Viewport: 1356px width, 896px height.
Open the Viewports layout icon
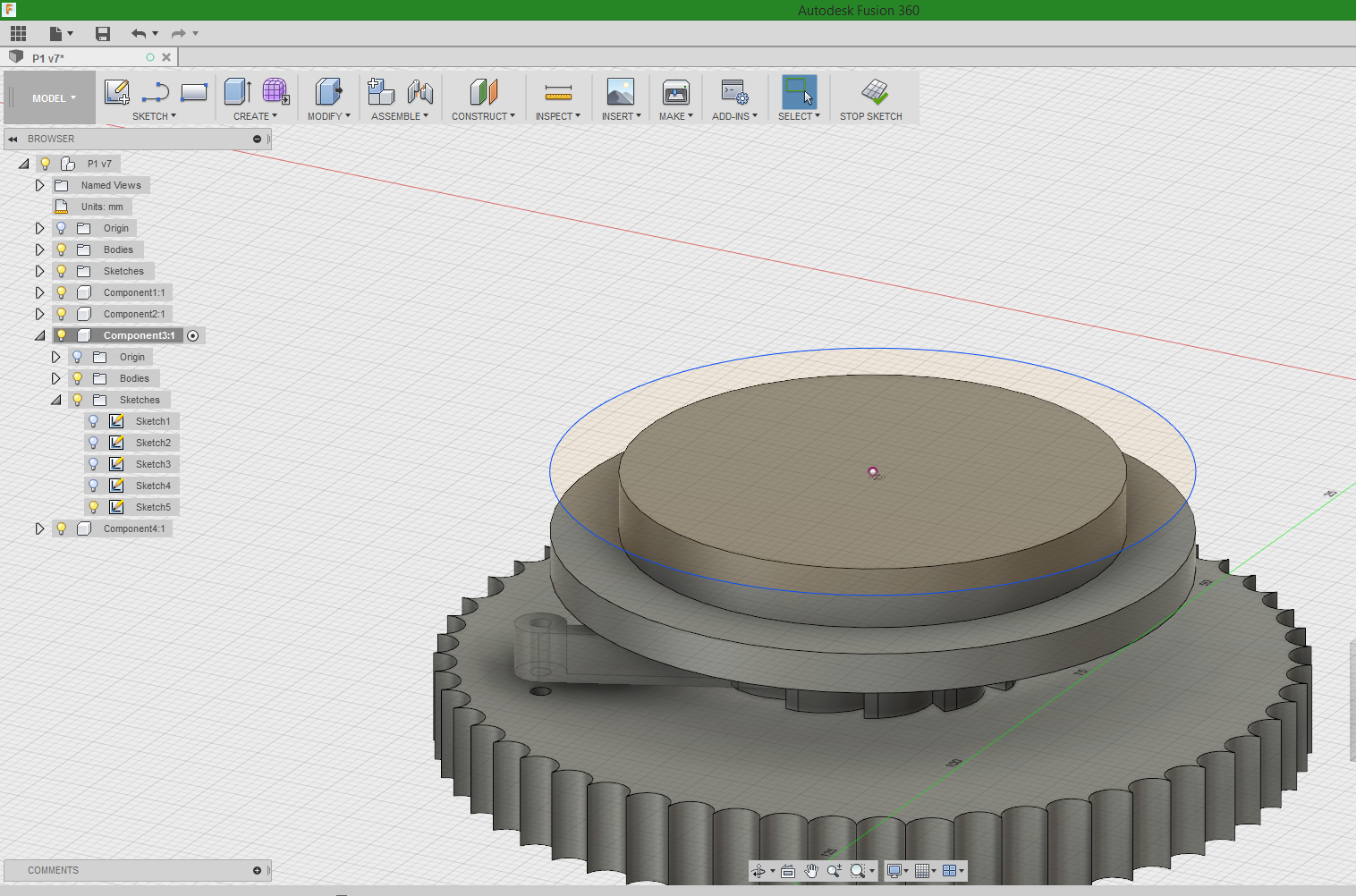tap(950, 871)
